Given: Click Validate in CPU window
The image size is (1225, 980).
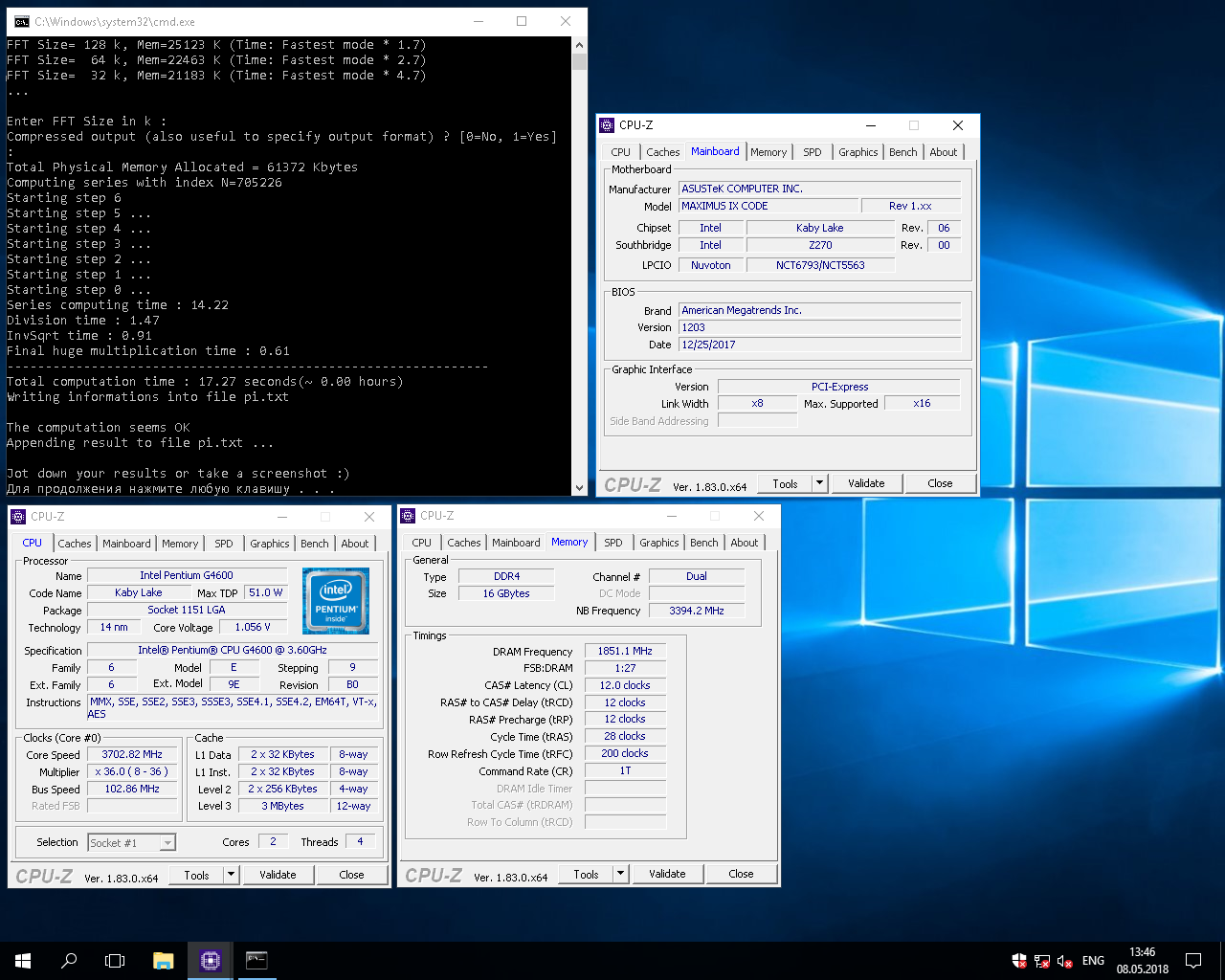Looking at the screenshot, I should (278, 875).
